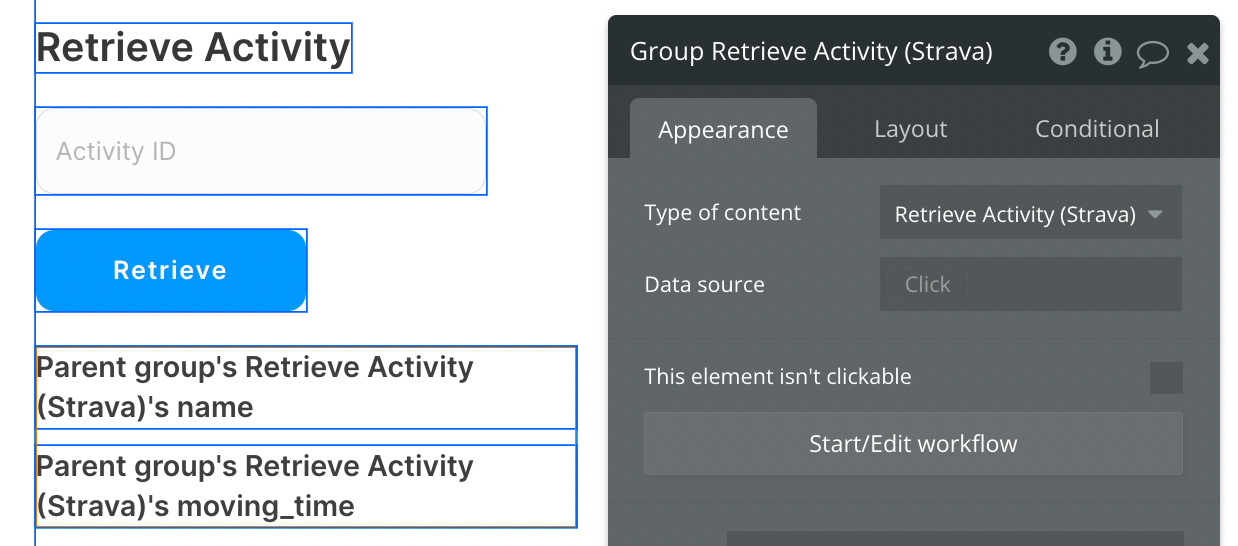The image size is (1238, 546).
Task: Click the Activity ID input field
Action: pos(261,151)
